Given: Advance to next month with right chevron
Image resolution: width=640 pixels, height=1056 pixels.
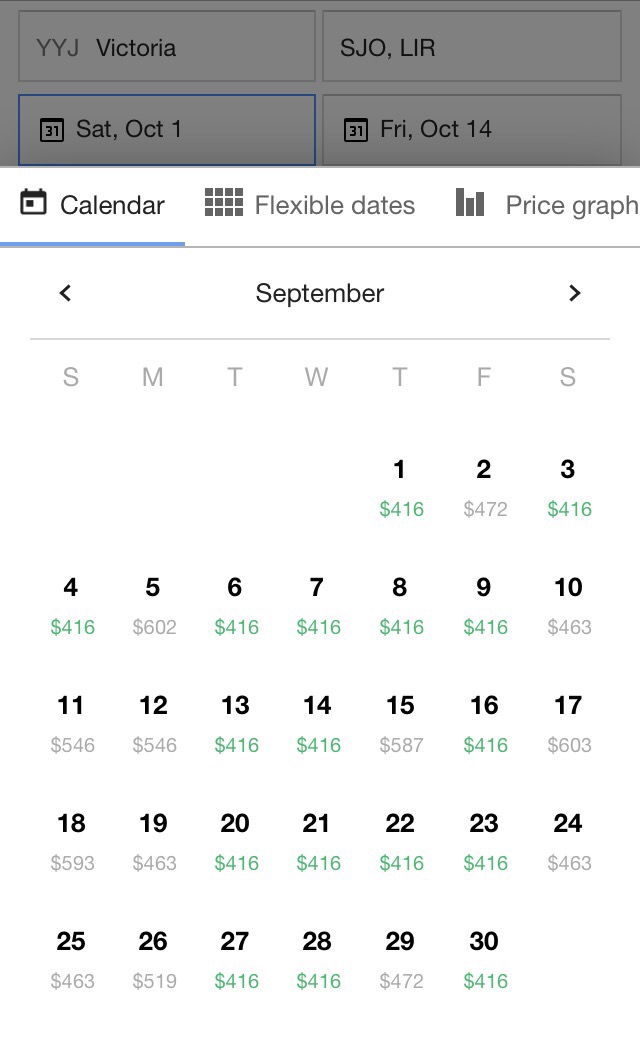Looking at the screenshot, I should 574,293.
